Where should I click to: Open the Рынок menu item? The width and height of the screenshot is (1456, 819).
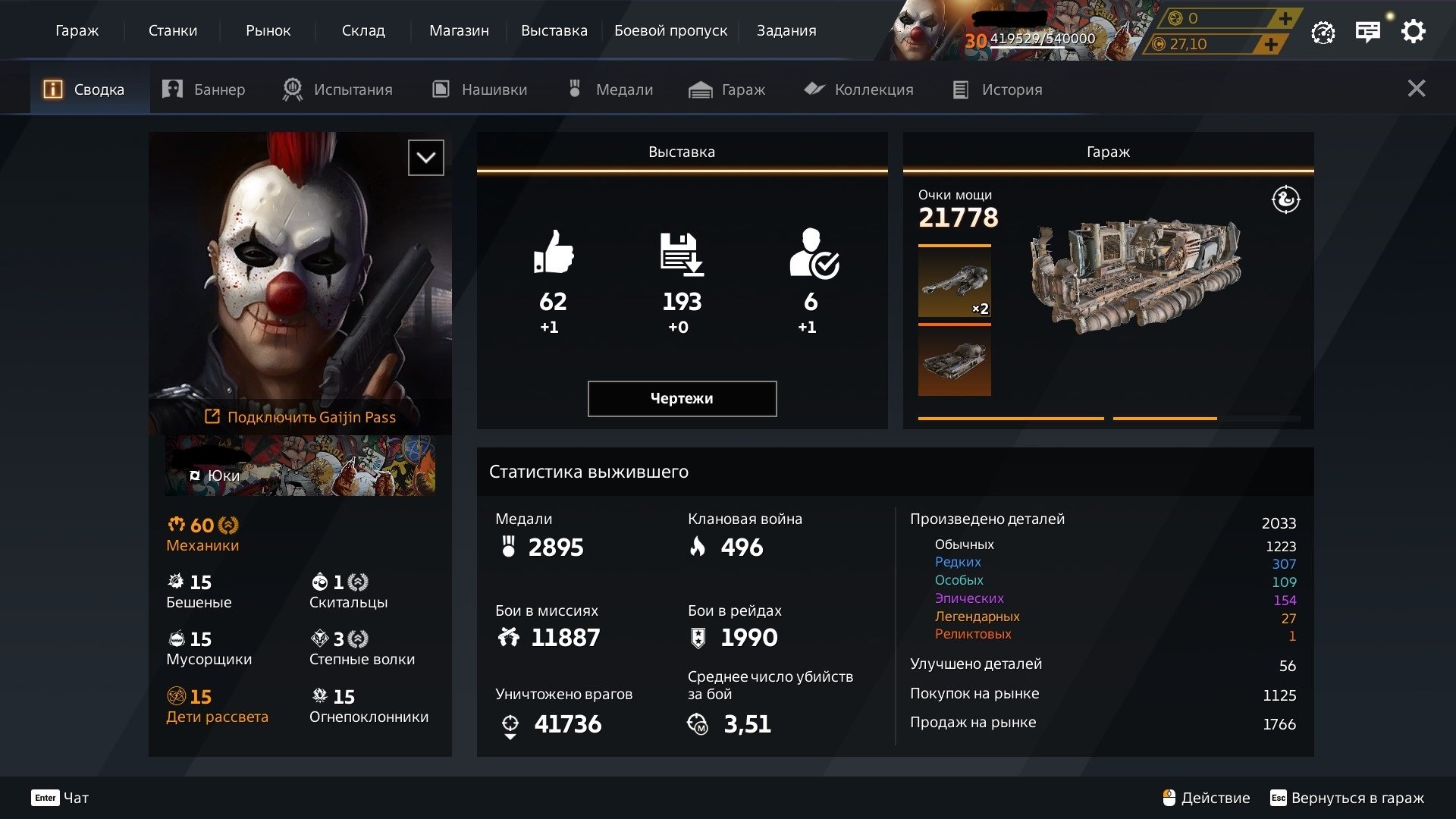pos(268,31)
